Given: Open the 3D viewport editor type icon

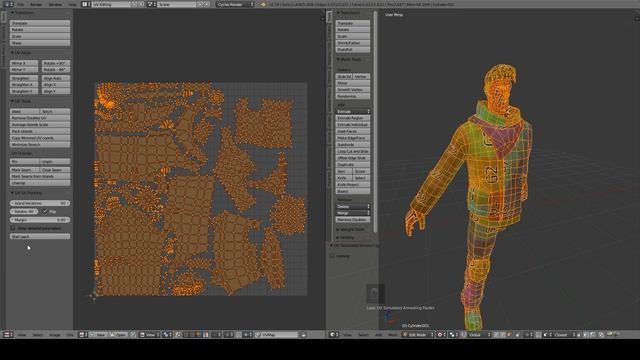Looking at the screenshot, I should click(333, 335).
